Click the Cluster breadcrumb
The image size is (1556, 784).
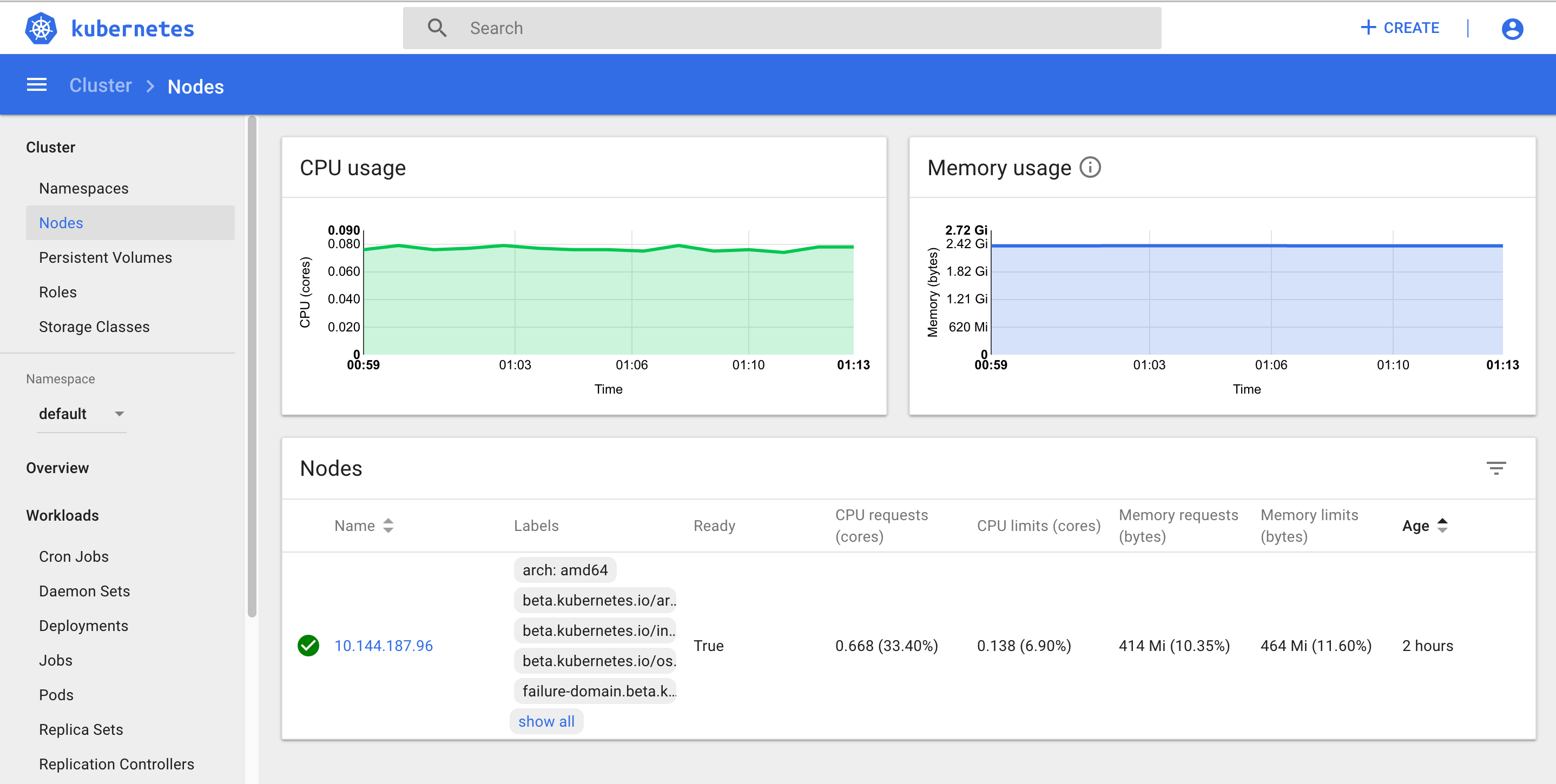coord(100,86)
